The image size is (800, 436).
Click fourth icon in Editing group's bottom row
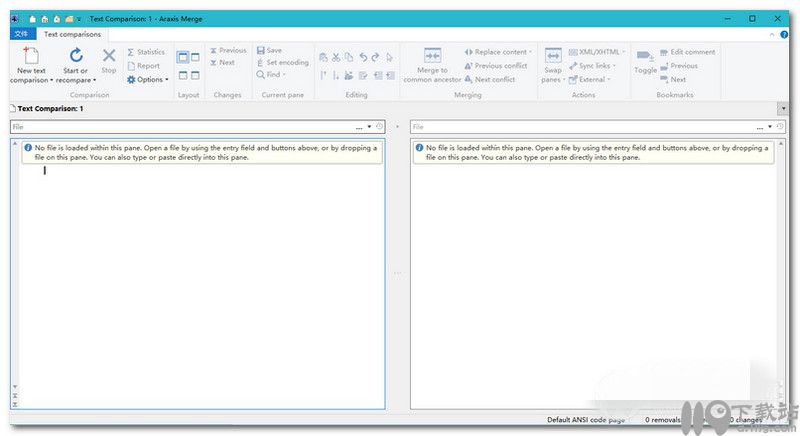(x=363, y=75)
